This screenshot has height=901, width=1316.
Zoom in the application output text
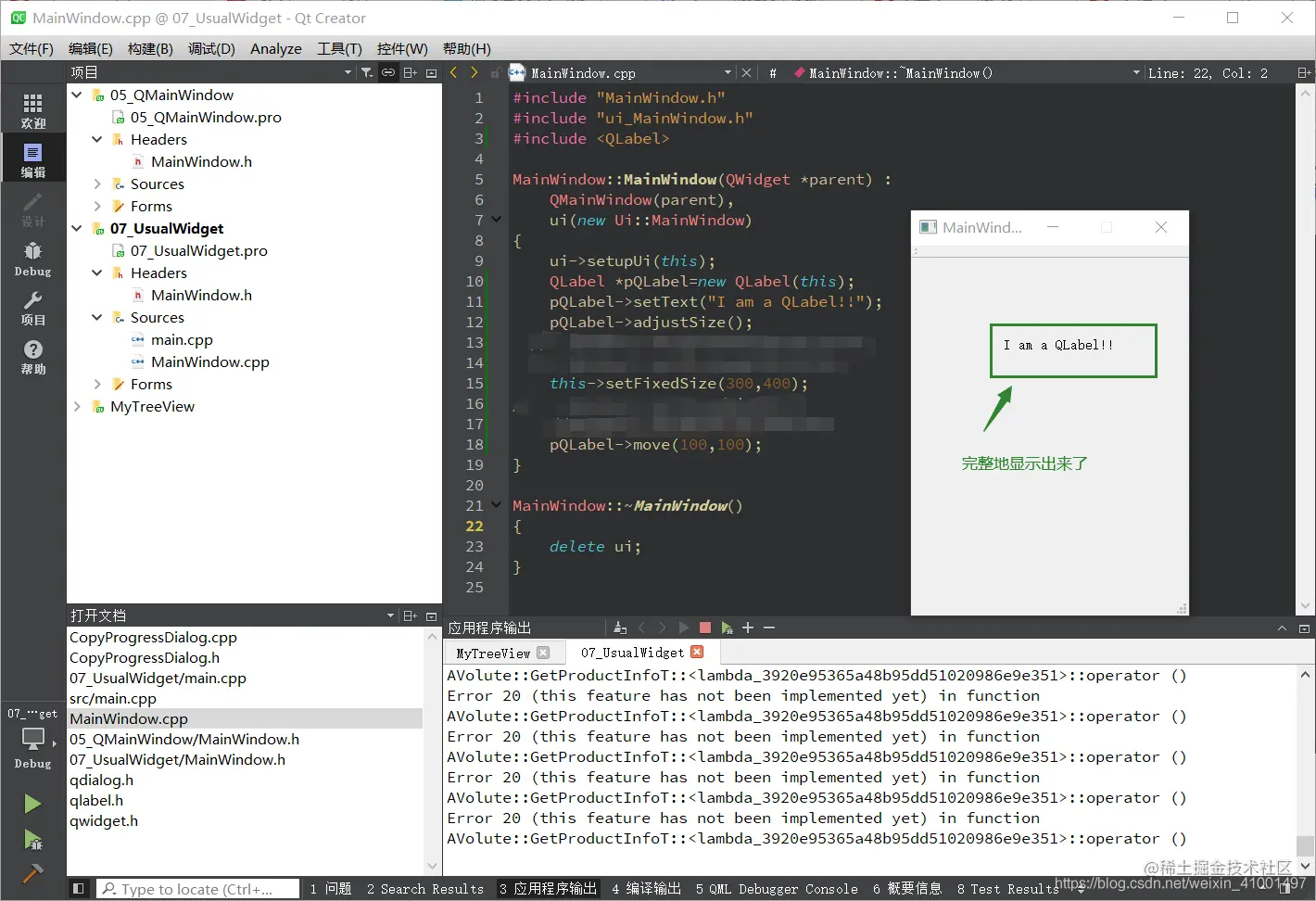click(x=748, y=628)
